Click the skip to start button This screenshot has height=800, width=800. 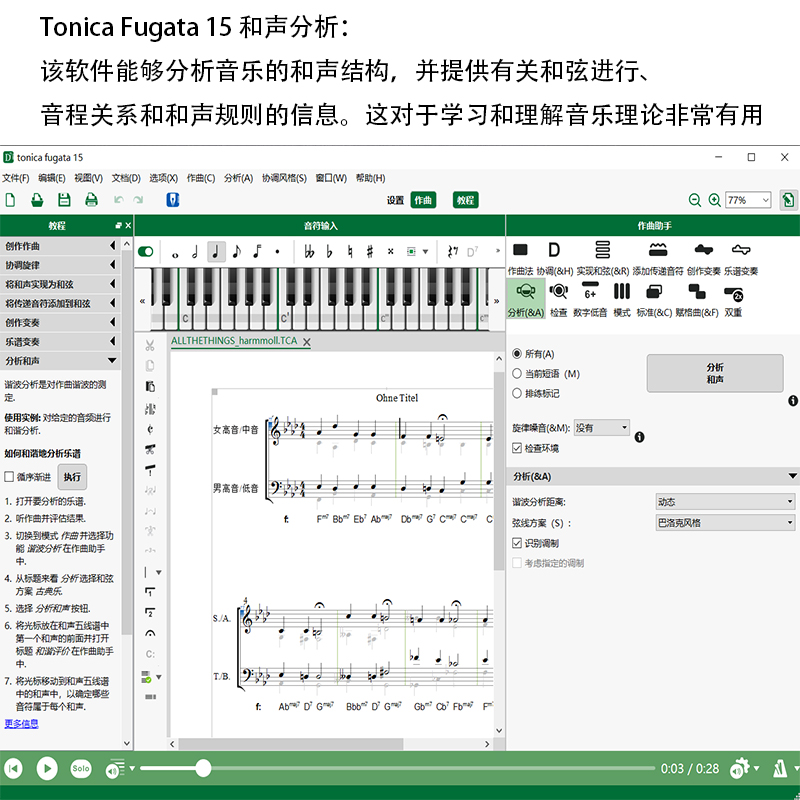[13, 768]
